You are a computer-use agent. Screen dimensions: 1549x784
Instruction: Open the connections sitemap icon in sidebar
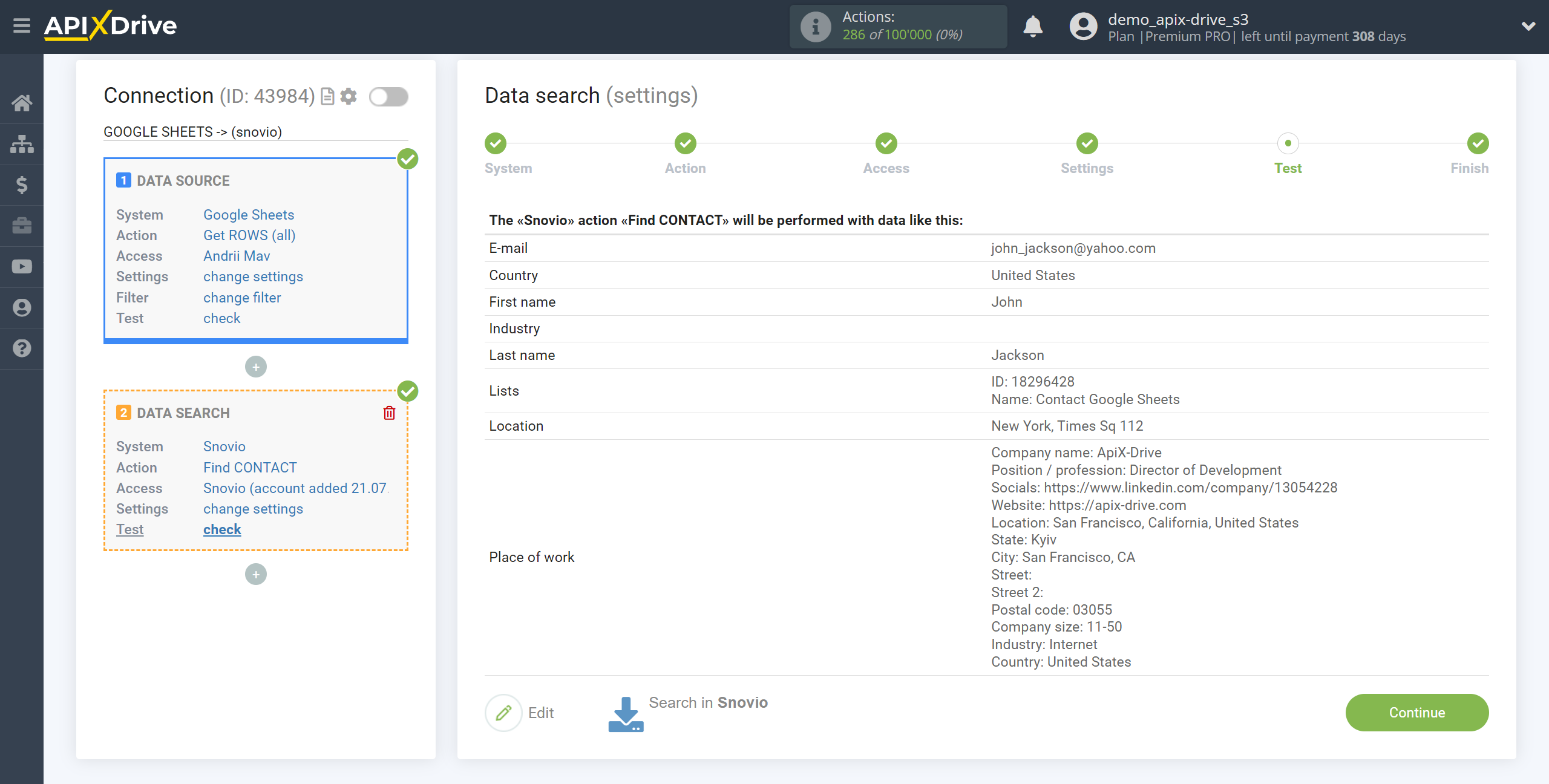pyautogui.click(x=22, y=144)
